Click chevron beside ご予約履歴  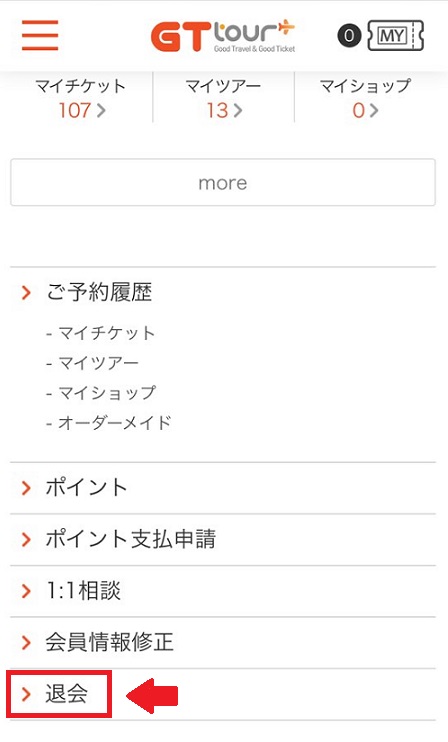pyautogui.click(x=26, y=292)
